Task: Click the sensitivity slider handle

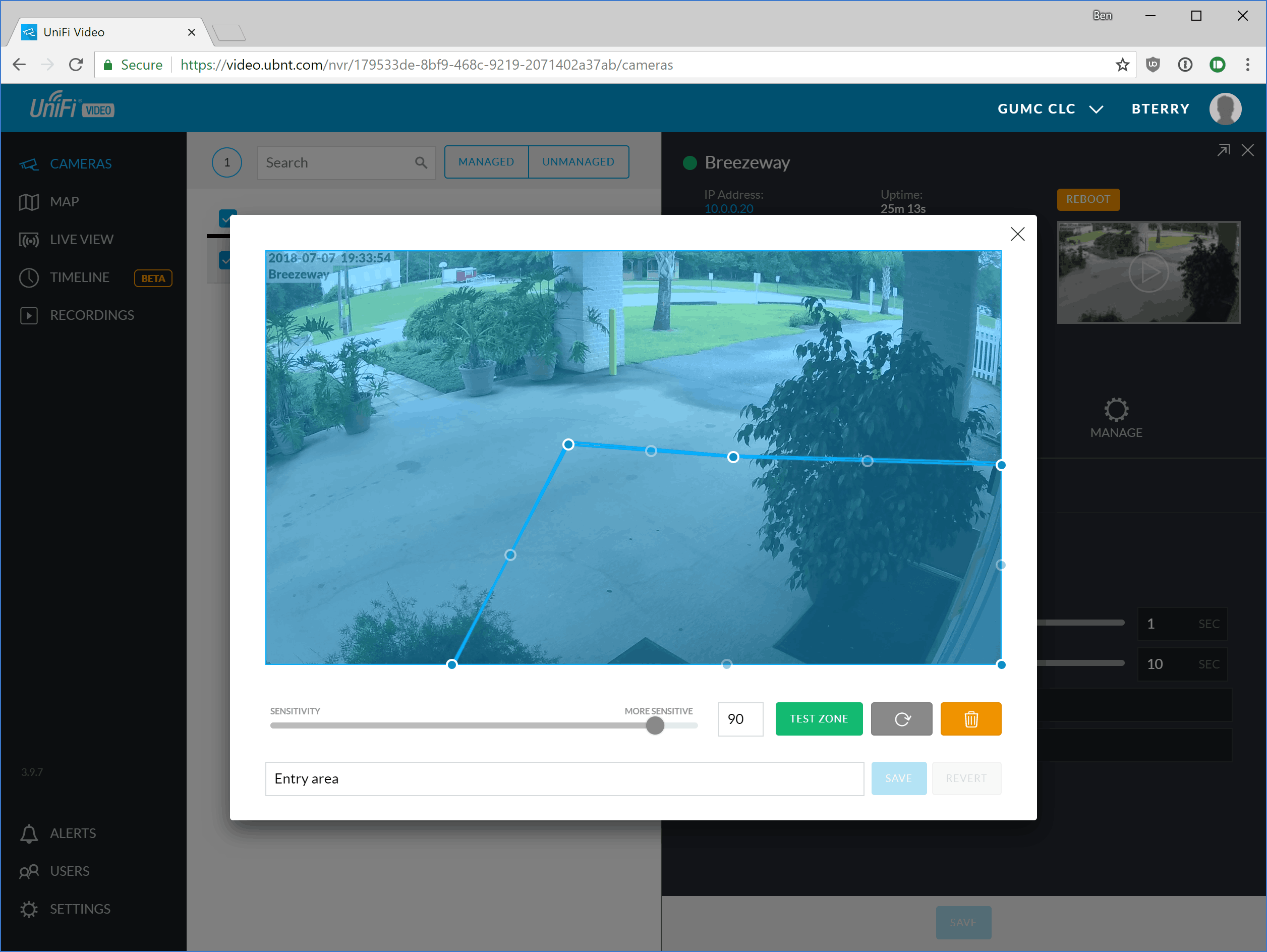Action: click(x=655, y=725)
